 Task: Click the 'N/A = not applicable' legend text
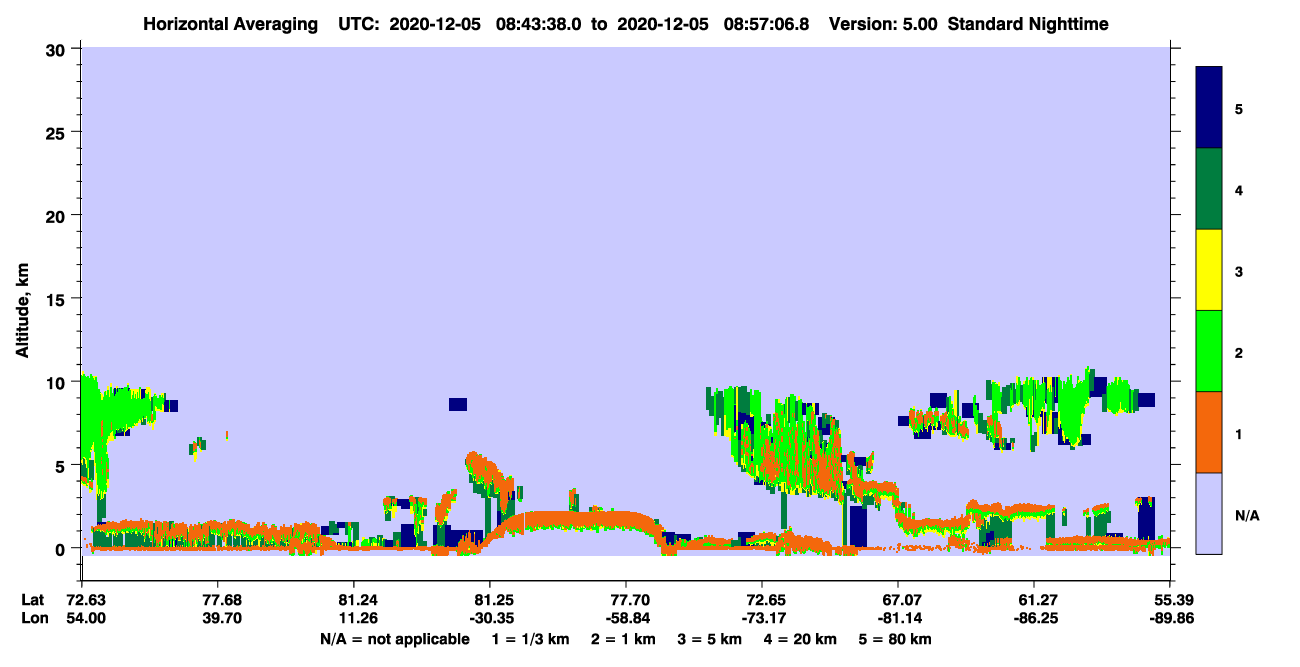click(x=394, y=639)
